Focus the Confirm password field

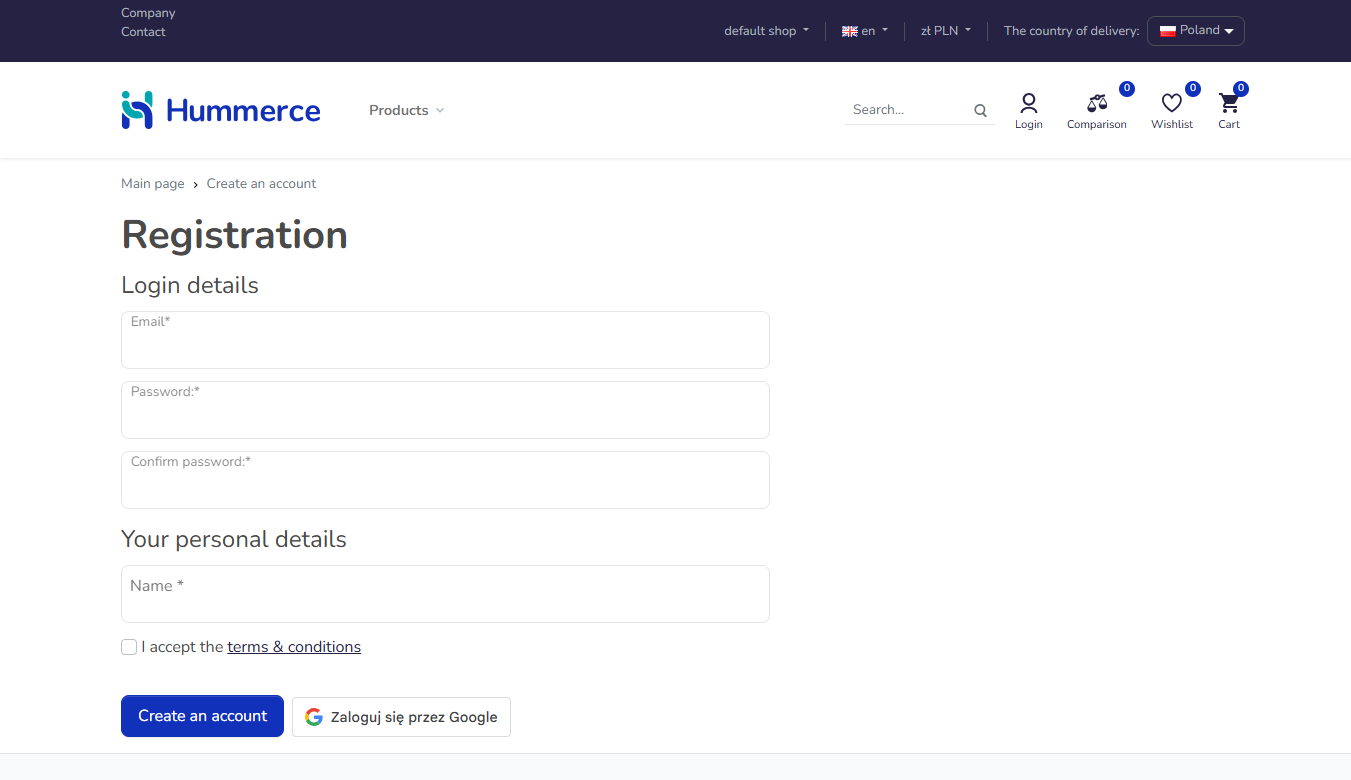(445, 480)
